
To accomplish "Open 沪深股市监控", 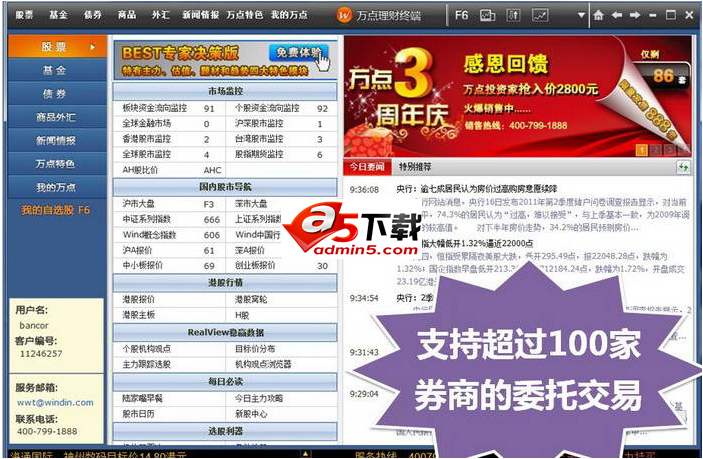I will tap(259, 123).
